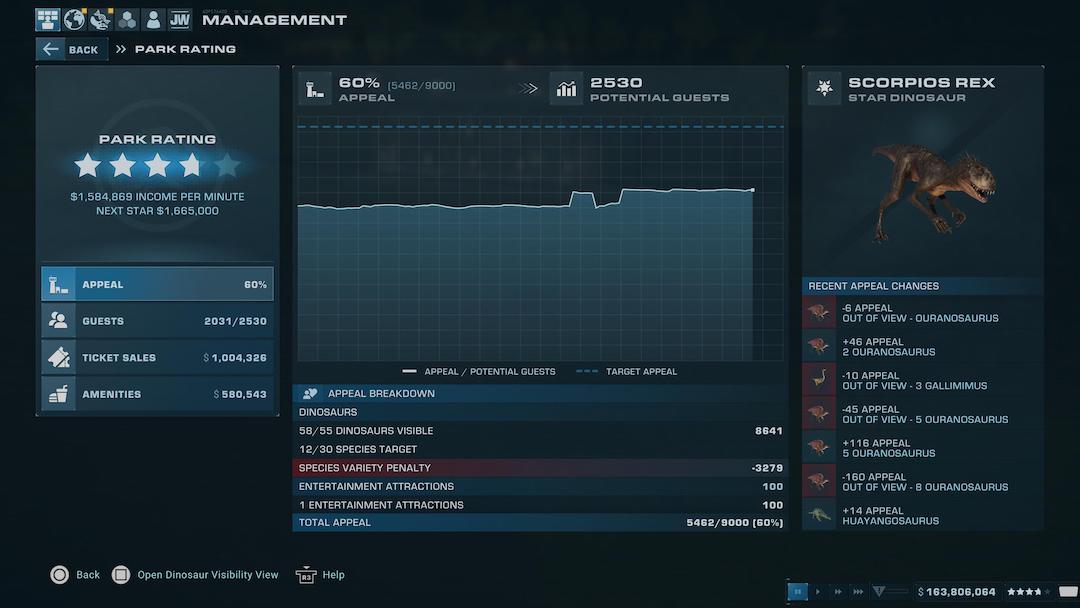Click the -6 Appeal Ouranosaurus thumbnail

pyautogui.click(x=819, y=313)
